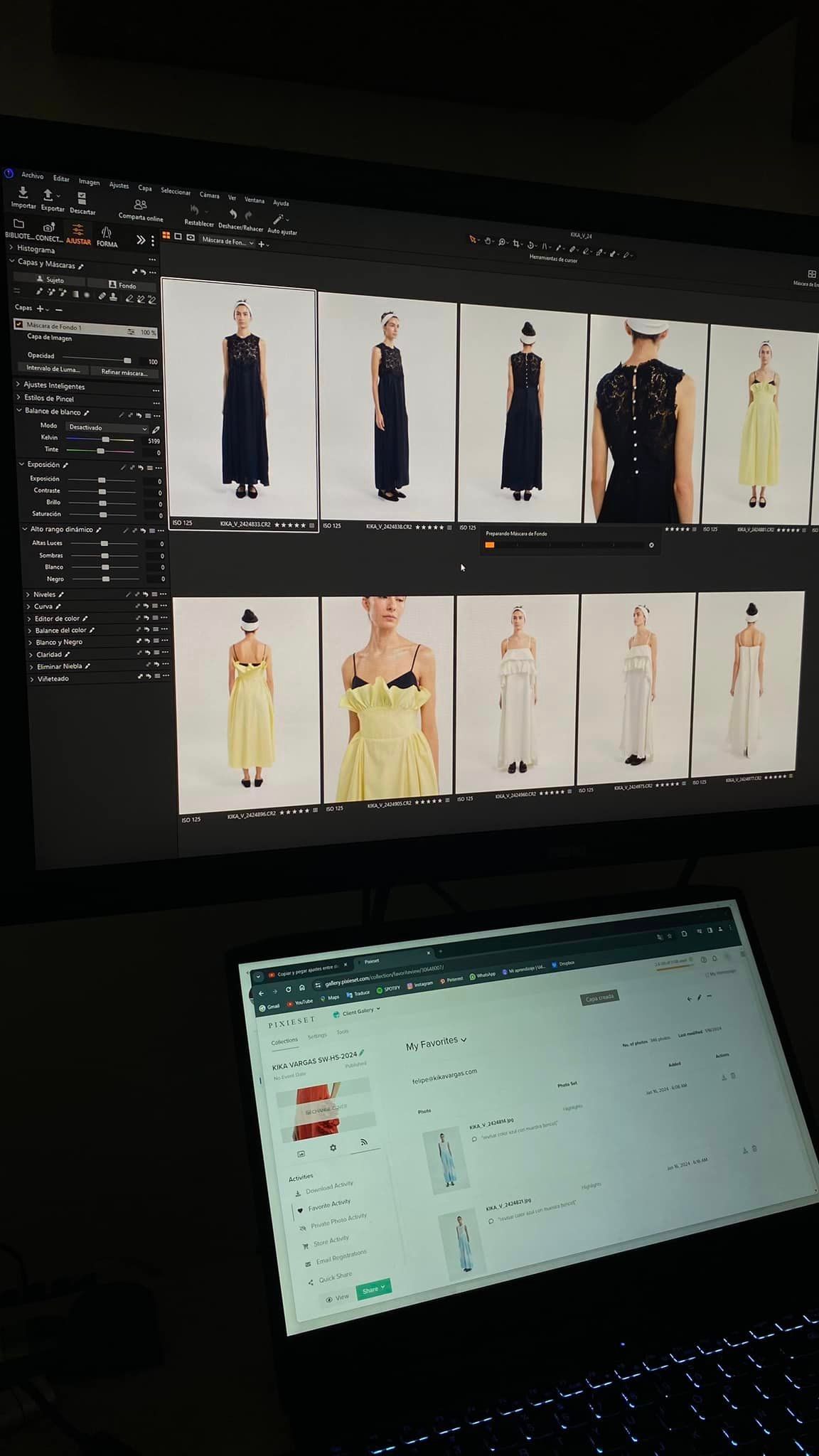Open the Client Gallery dropdown

[357, 1012]
